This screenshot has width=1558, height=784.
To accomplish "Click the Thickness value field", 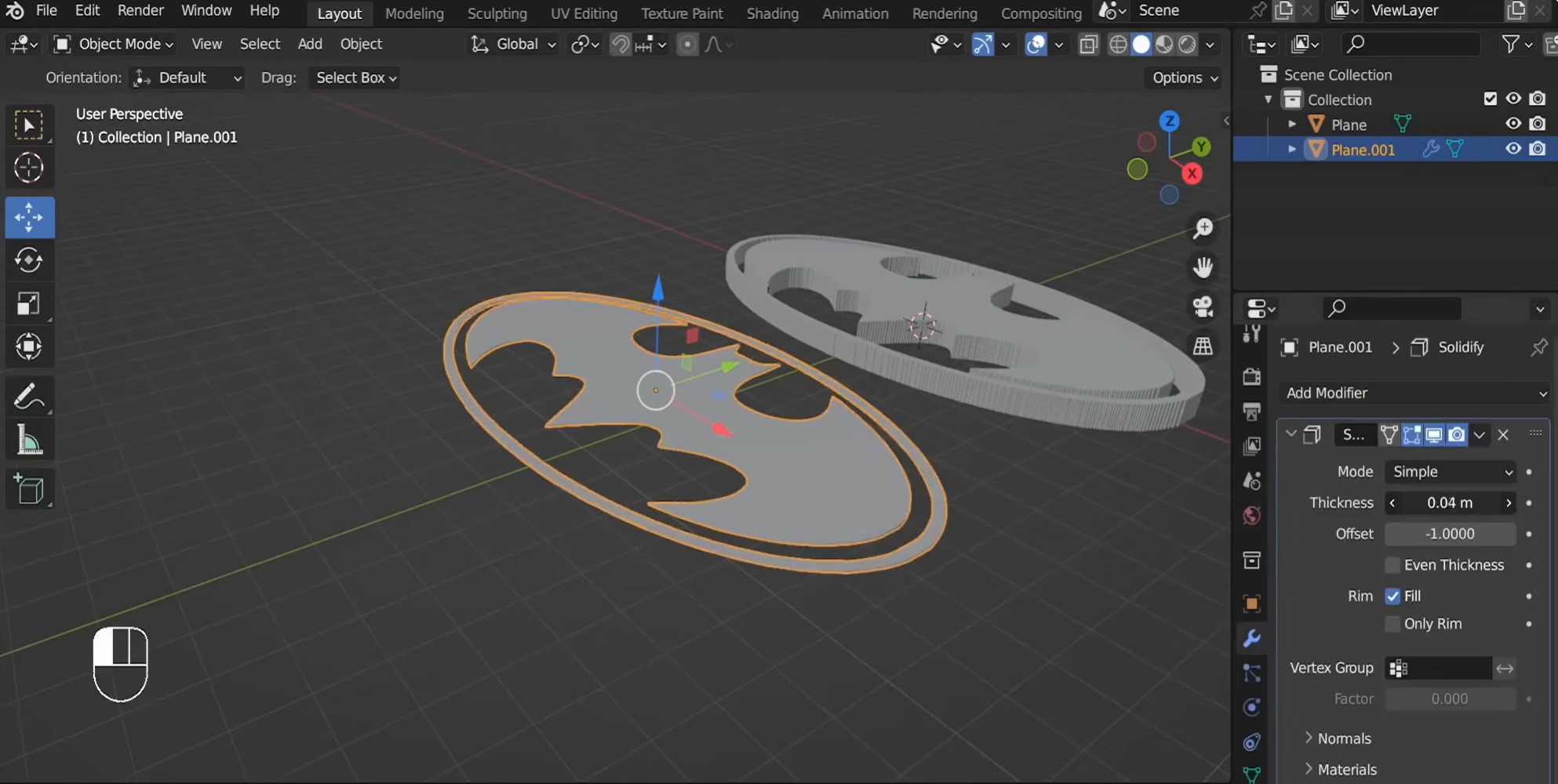I will (x=1451, y=503).
